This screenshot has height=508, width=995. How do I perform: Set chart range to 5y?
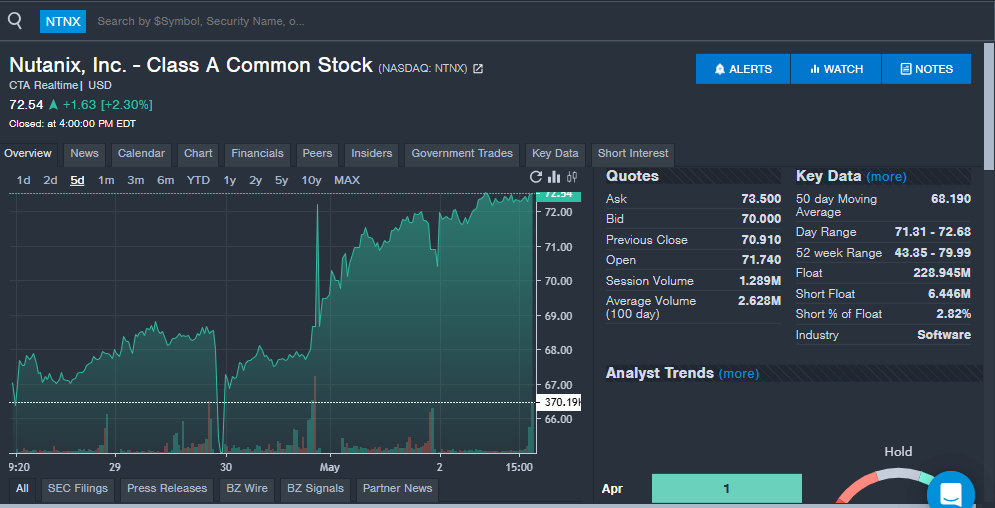pyautogui.click(x=282, y=180)
